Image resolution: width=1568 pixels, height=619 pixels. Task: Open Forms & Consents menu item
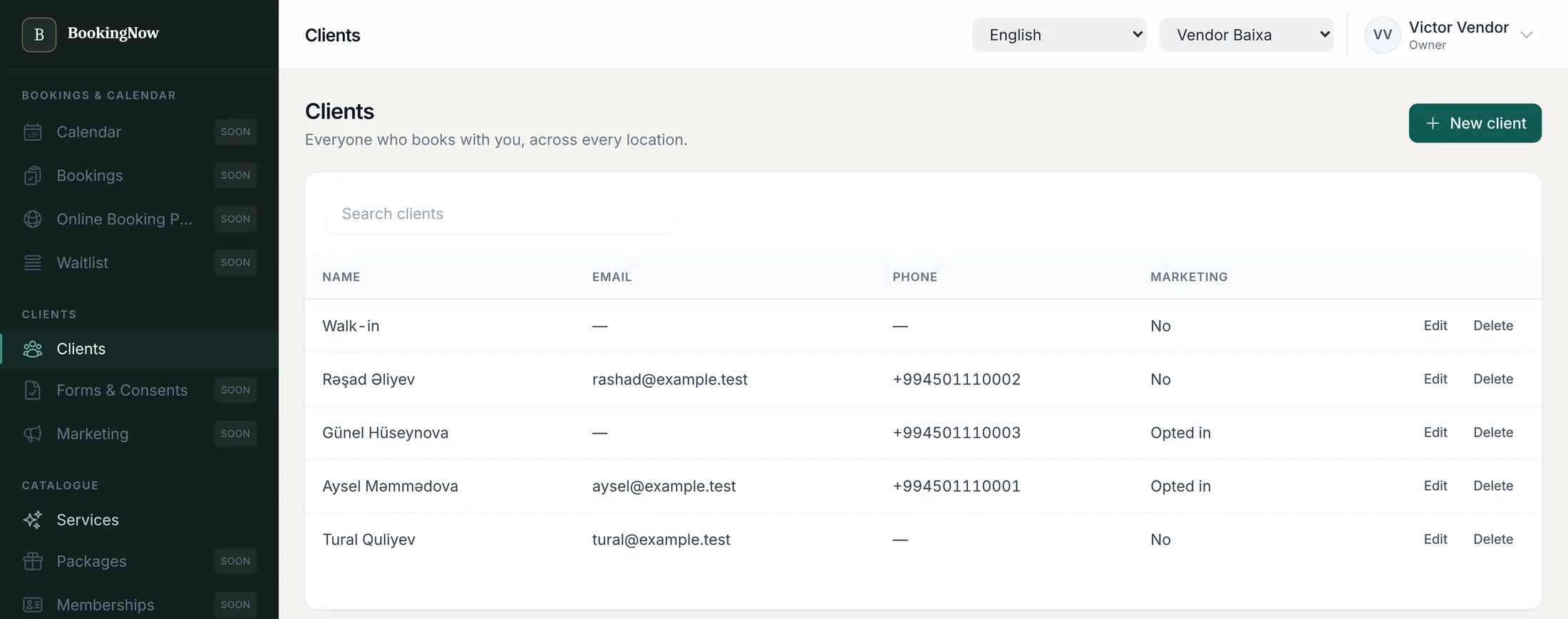139,390
